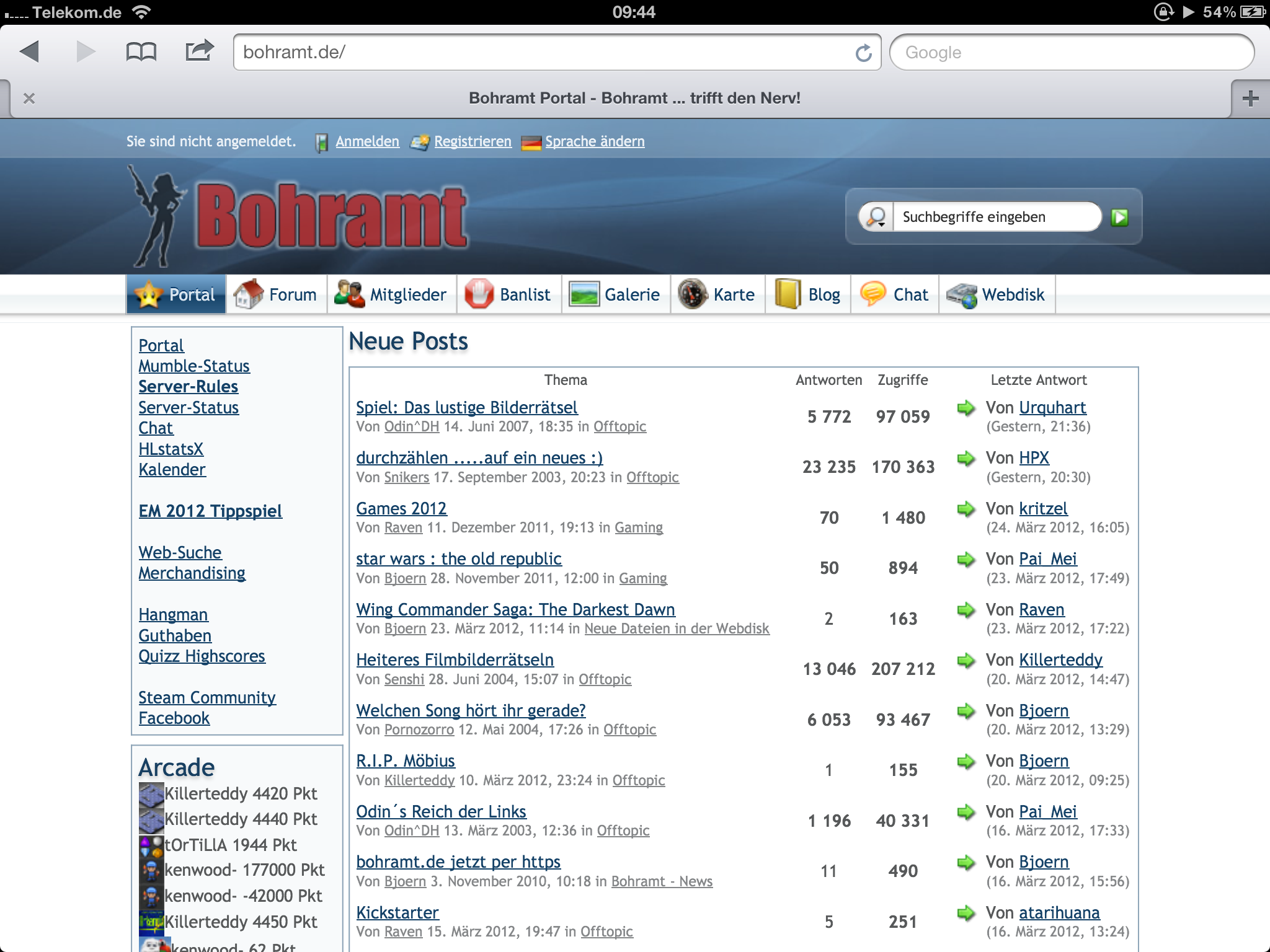Click the Anmelden login link
This screenshot has width=1270, height=952.
367,142
